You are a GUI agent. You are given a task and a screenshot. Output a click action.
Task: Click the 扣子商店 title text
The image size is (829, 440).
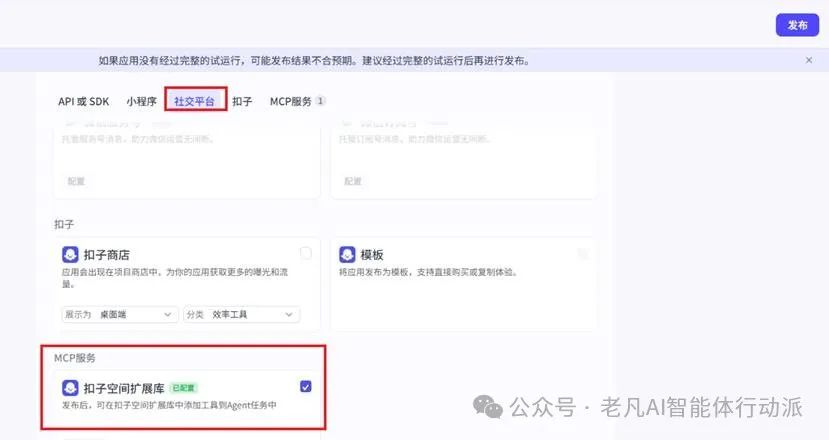click(107, 255)
